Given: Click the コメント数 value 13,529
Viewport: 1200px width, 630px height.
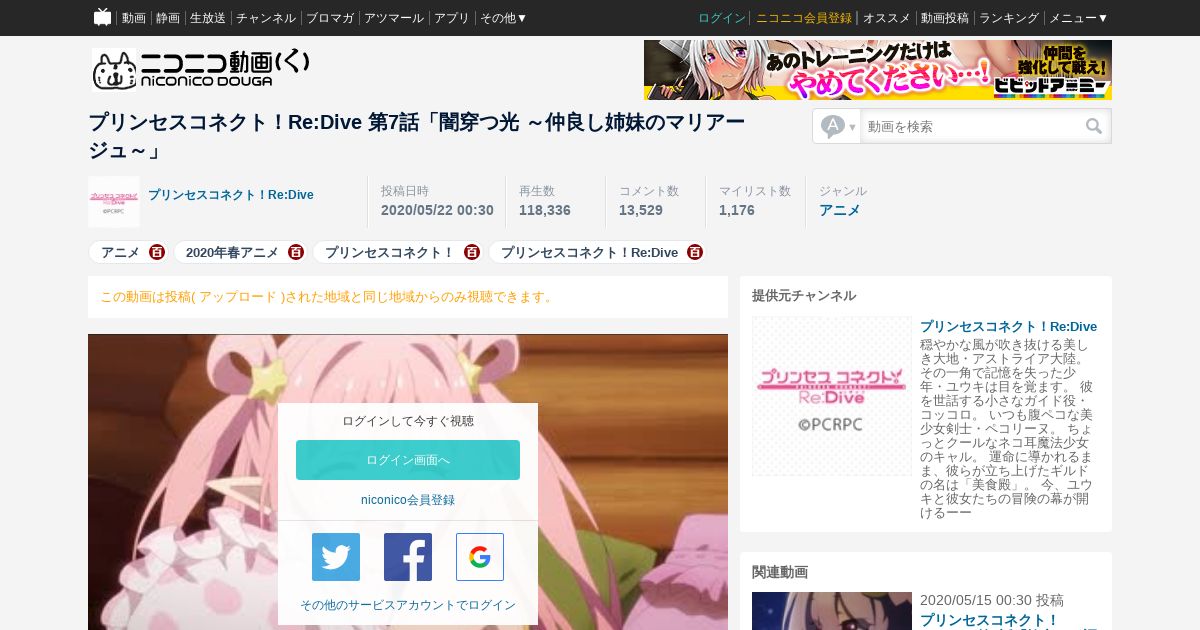Looking at the screenshot, I should pos(641,210).
